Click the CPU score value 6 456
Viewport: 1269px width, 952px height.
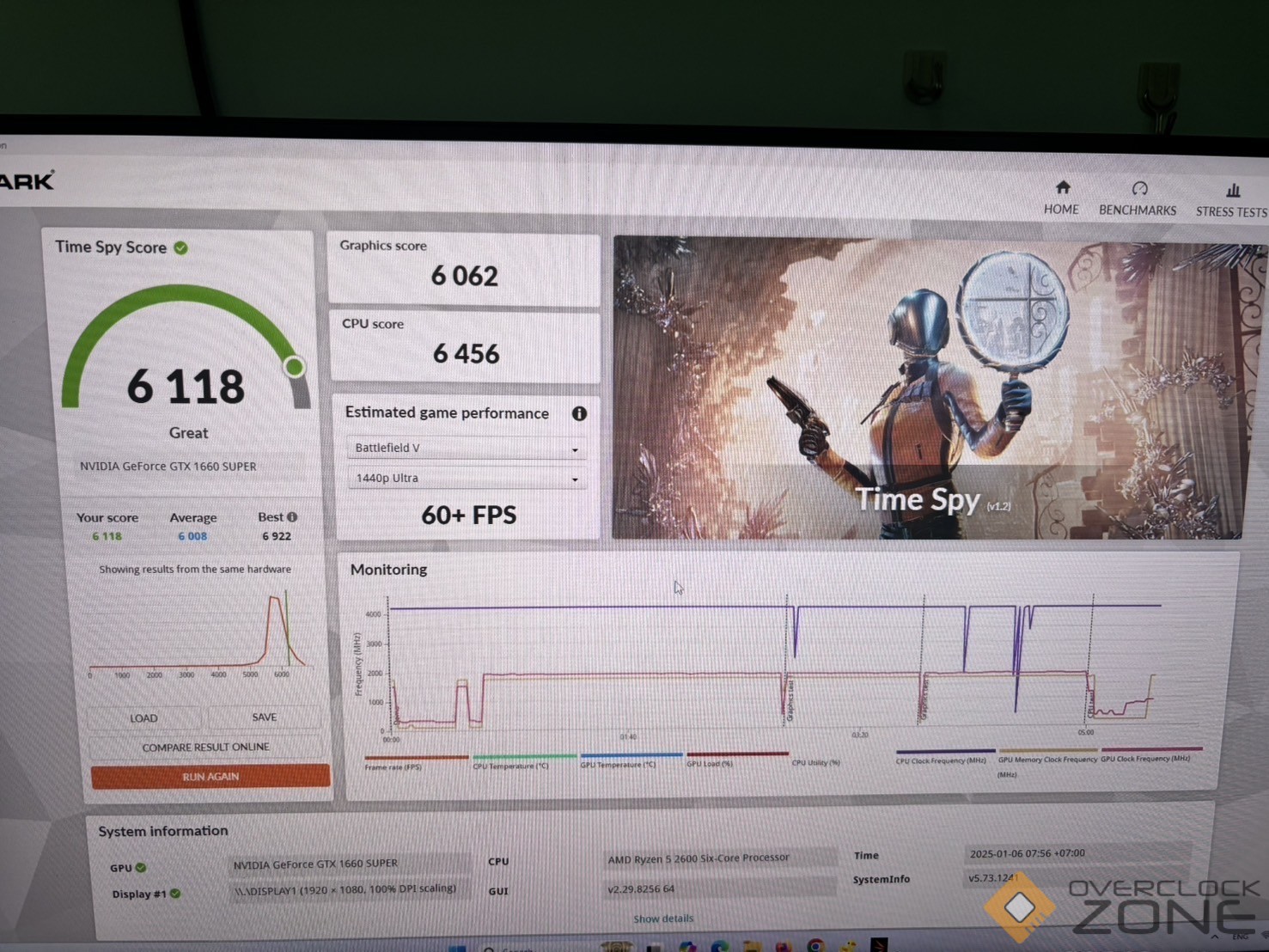pos(467,354)
